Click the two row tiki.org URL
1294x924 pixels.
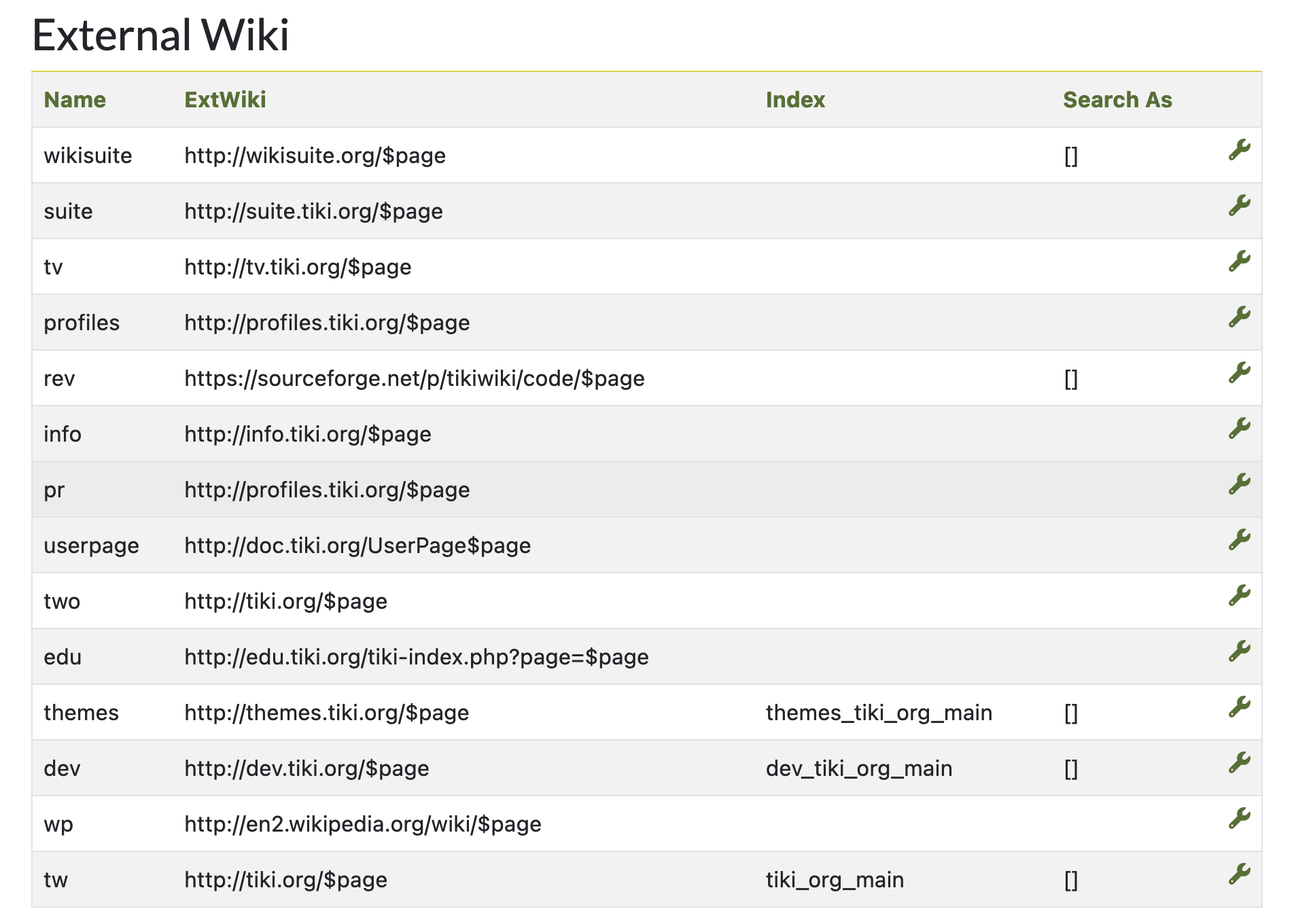(x=285, y=601)
